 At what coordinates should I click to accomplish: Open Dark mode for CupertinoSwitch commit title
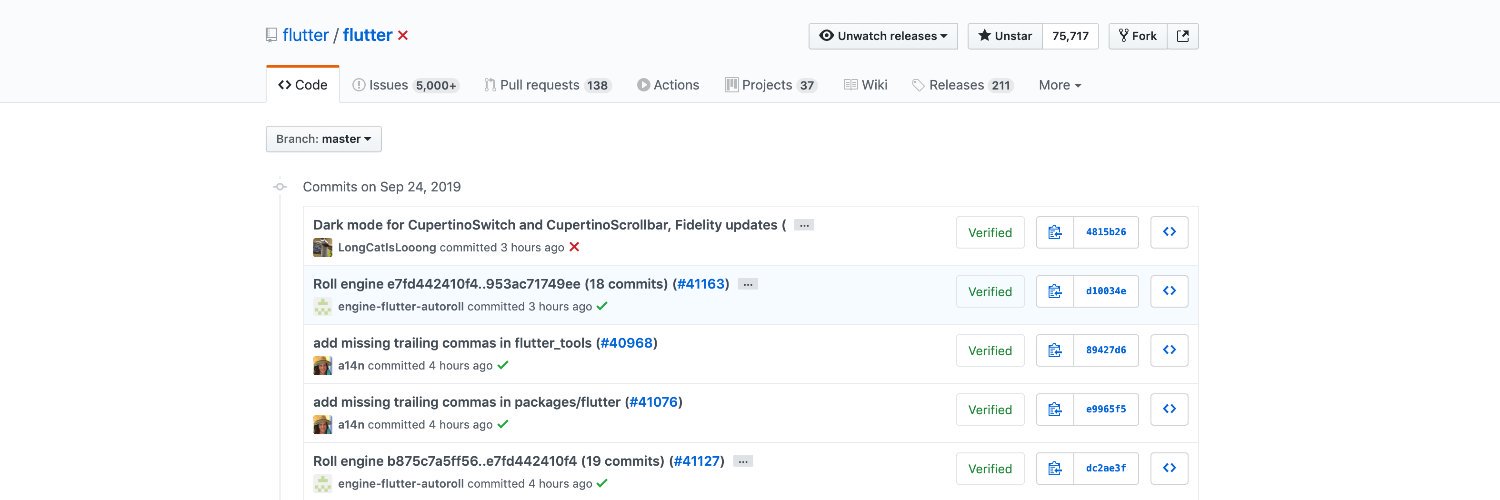pos(549,225)
